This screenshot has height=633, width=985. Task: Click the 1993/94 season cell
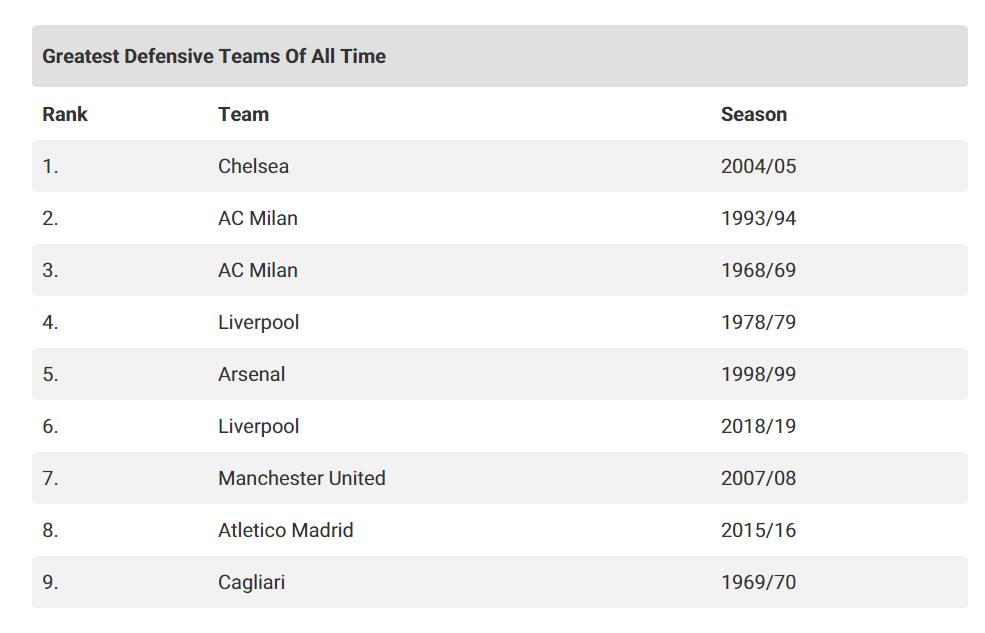click(758, 218)
